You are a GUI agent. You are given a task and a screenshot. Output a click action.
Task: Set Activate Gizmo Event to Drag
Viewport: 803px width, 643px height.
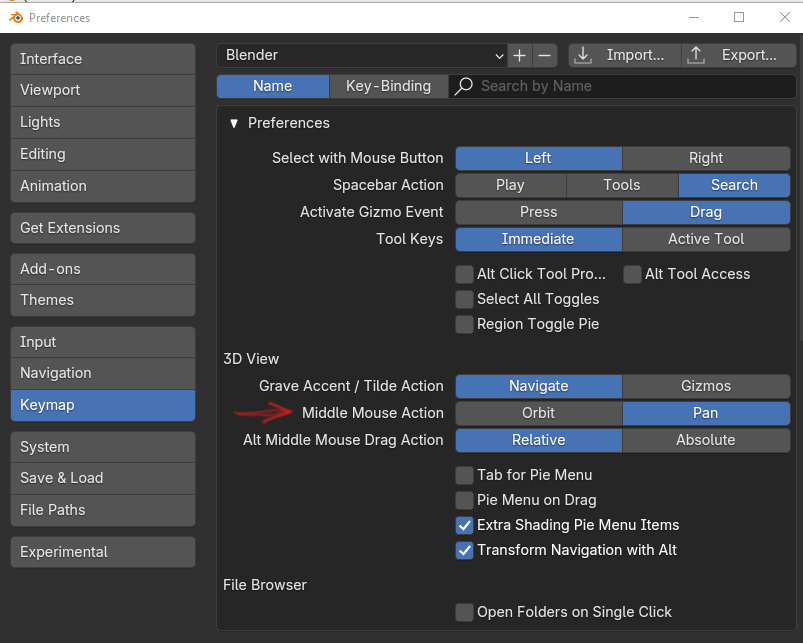(x=706, y=212)
